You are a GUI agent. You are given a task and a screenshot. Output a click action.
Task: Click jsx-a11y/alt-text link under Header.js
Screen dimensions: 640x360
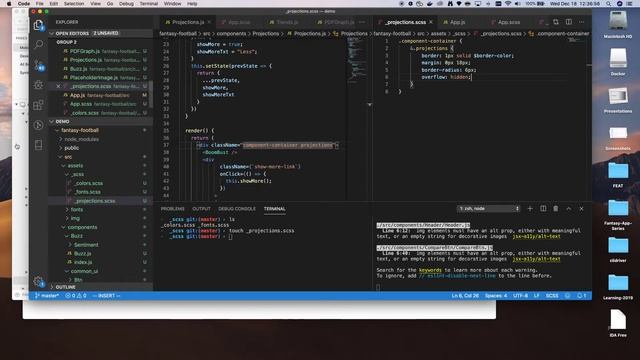(536, 236)
